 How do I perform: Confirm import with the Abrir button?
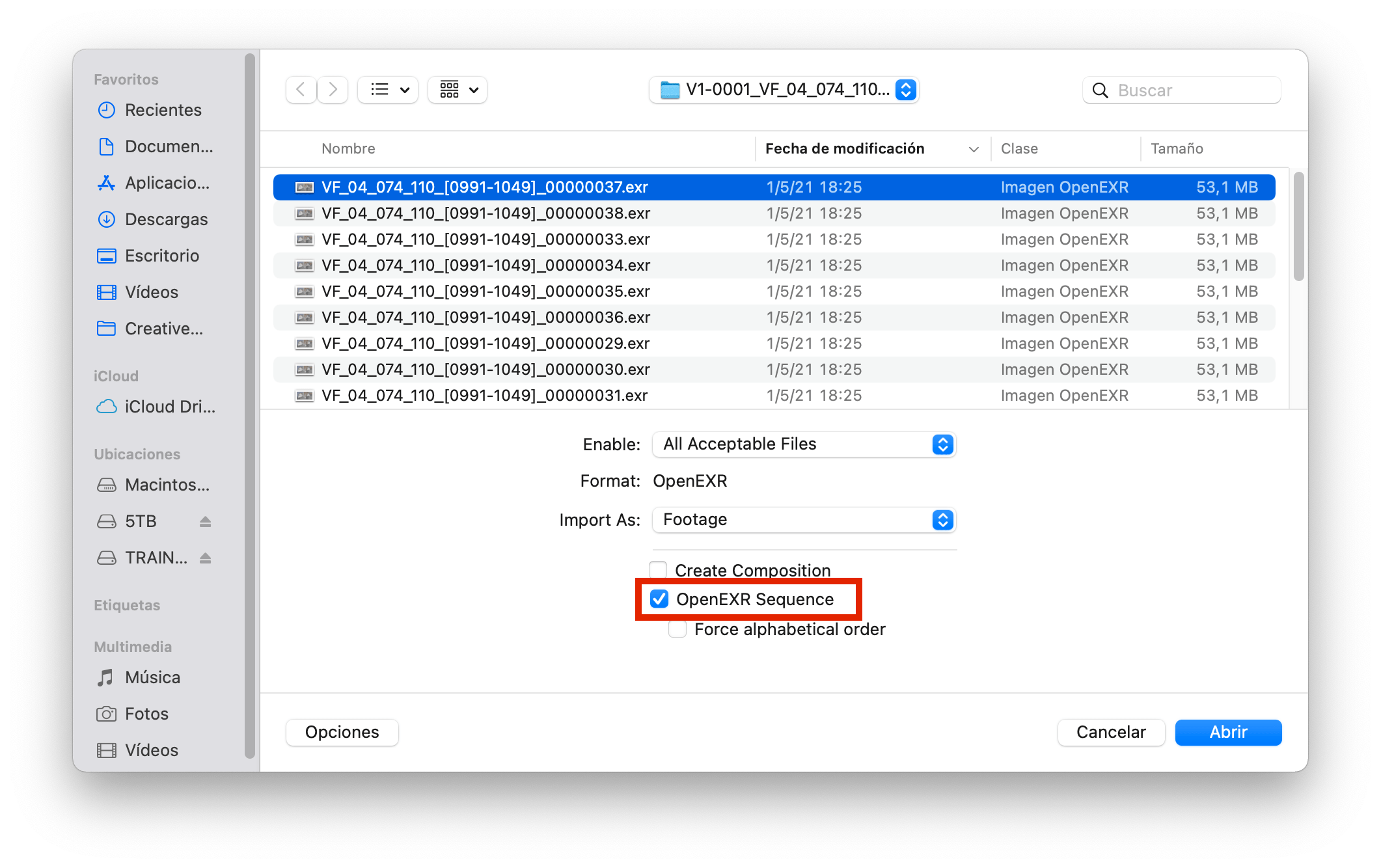tap(1227, 732)
